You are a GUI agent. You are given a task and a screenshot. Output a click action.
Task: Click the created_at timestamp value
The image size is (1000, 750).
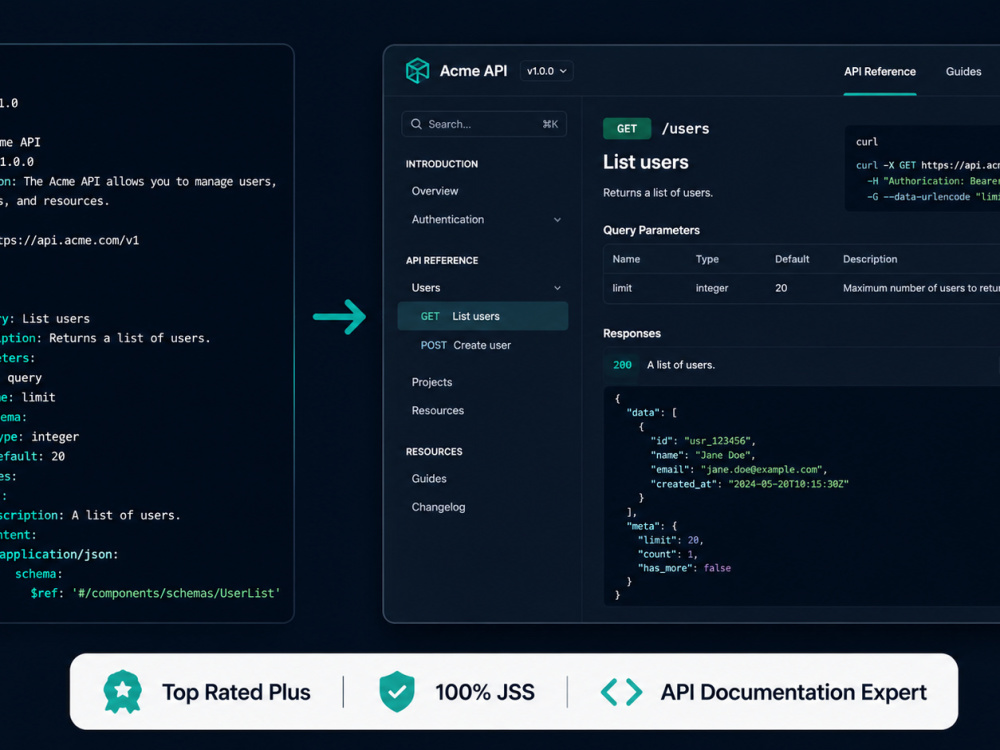click(788, 484)
